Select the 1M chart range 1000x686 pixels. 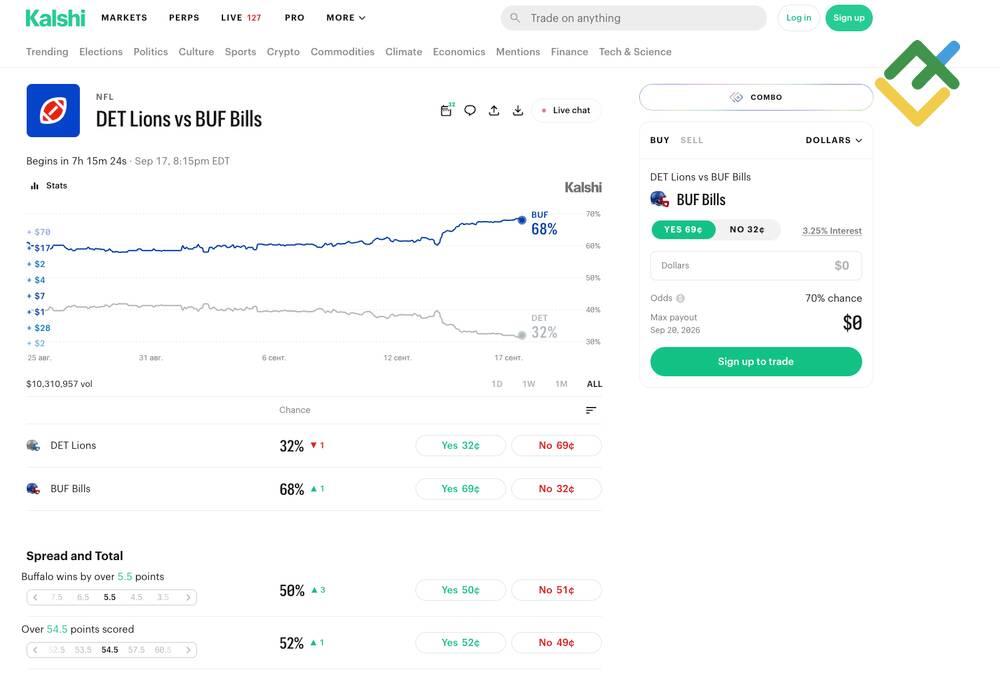tap(561, 384)
